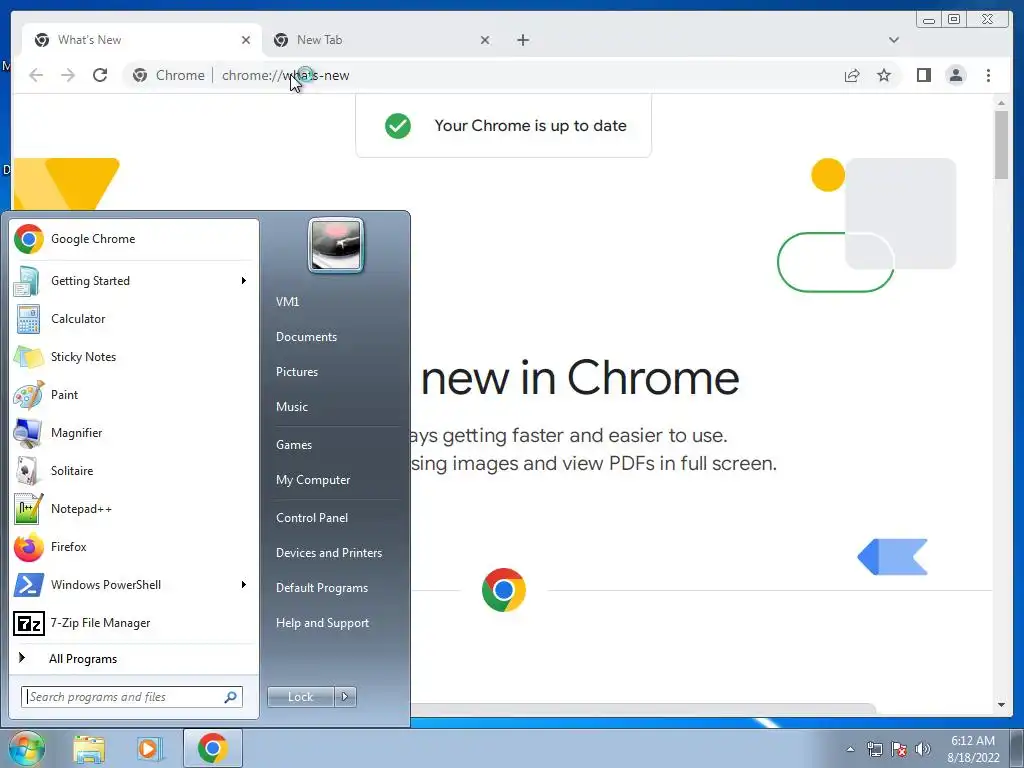Open the File Explorer taskbar icon
Image resolution: width=1024 pixels, height=768 pixels.
click(x=89, y=748)
